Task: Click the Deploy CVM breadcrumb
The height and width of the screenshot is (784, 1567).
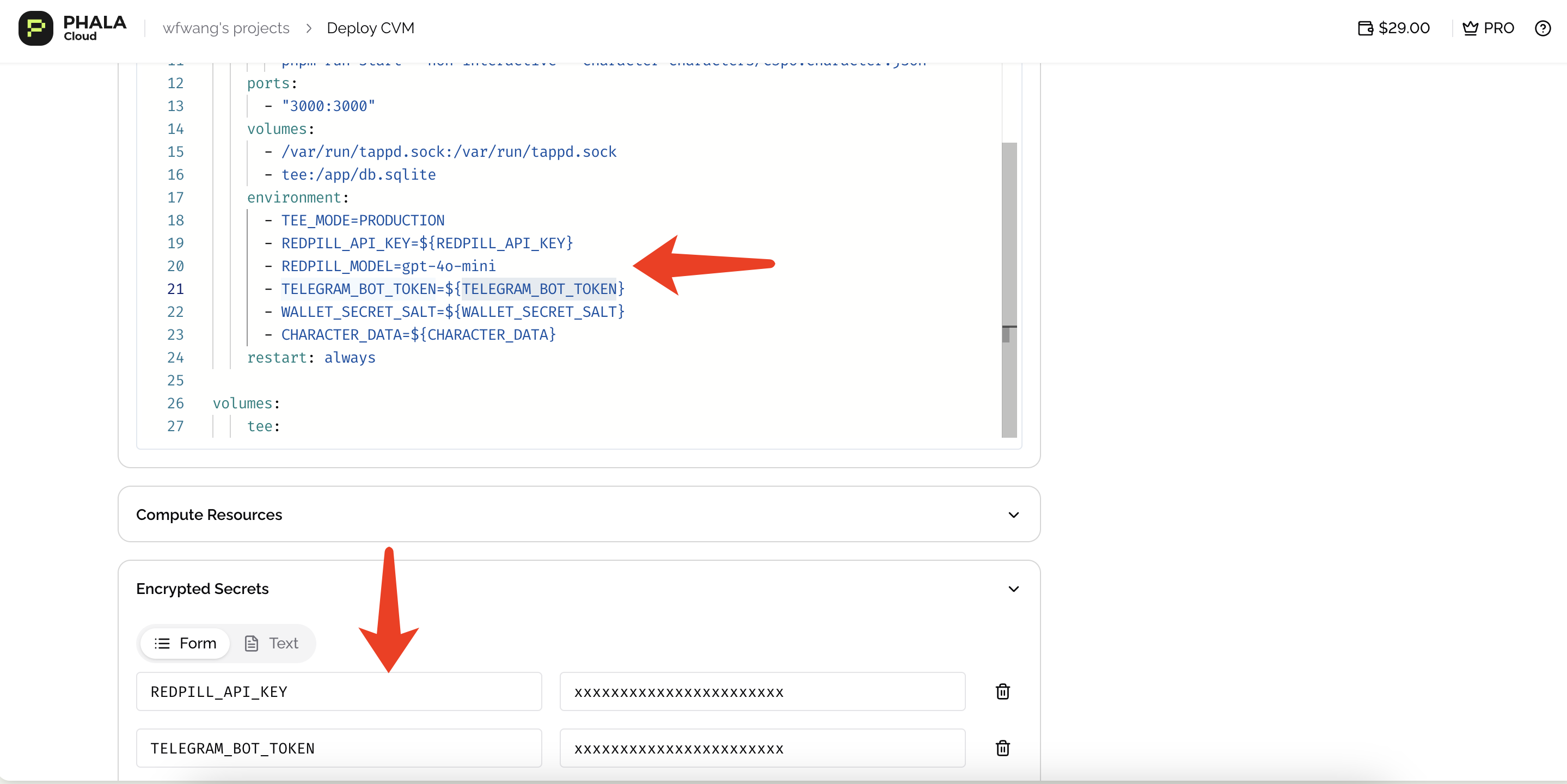Action: [x=370, y=28]
